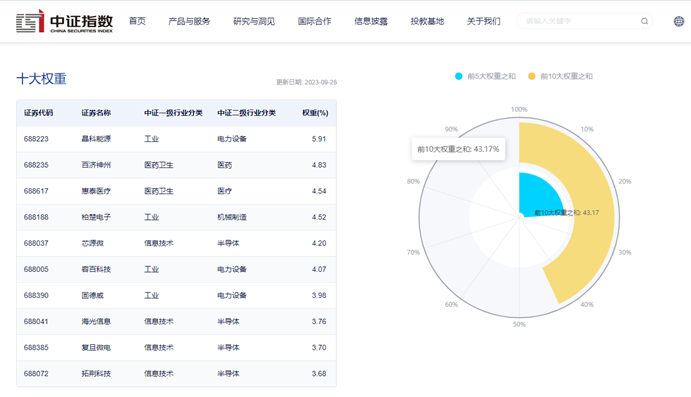Click the 证券代码 column header

pos(38,113)
